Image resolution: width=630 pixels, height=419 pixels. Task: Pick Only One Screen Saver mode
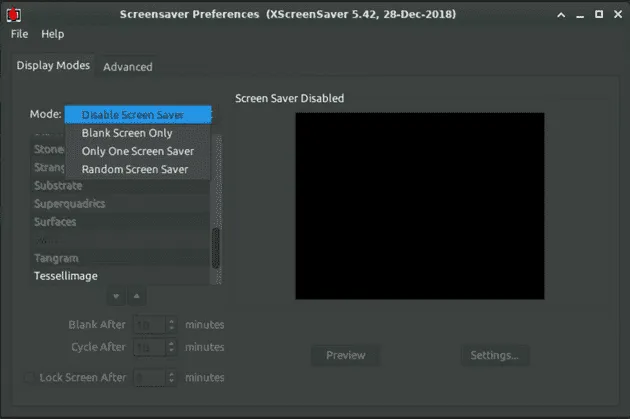[138, 151]
